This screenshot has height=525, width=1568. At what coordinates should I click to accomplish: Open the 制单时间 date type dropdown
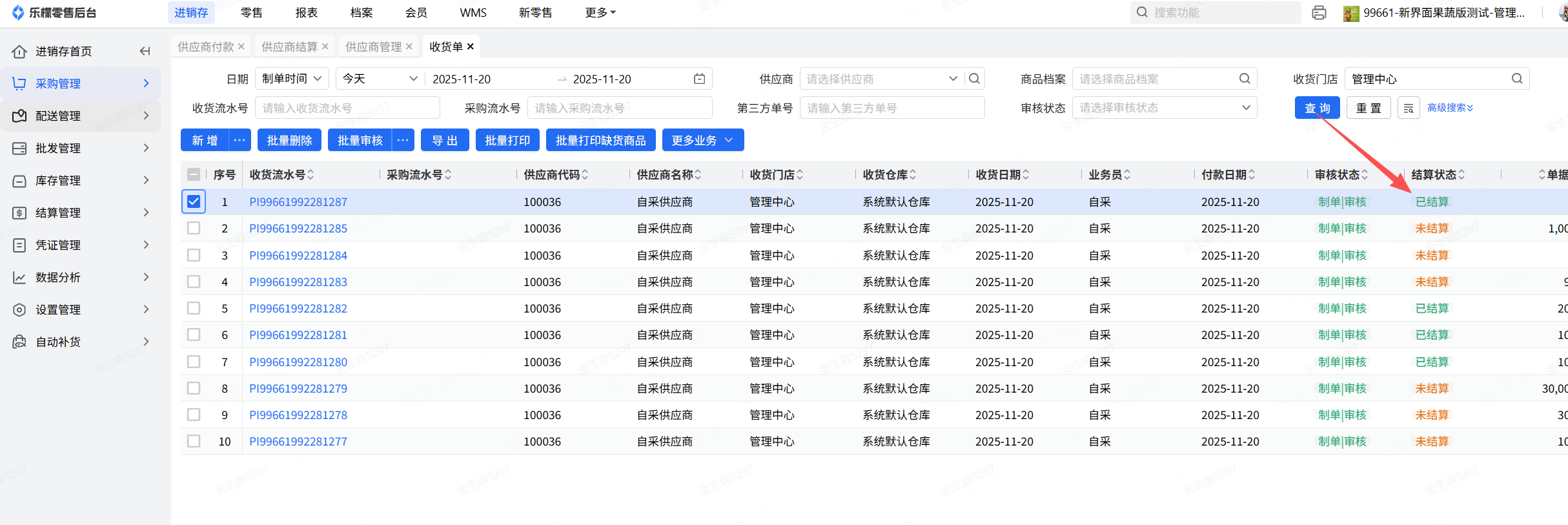(x=292, y=79)
